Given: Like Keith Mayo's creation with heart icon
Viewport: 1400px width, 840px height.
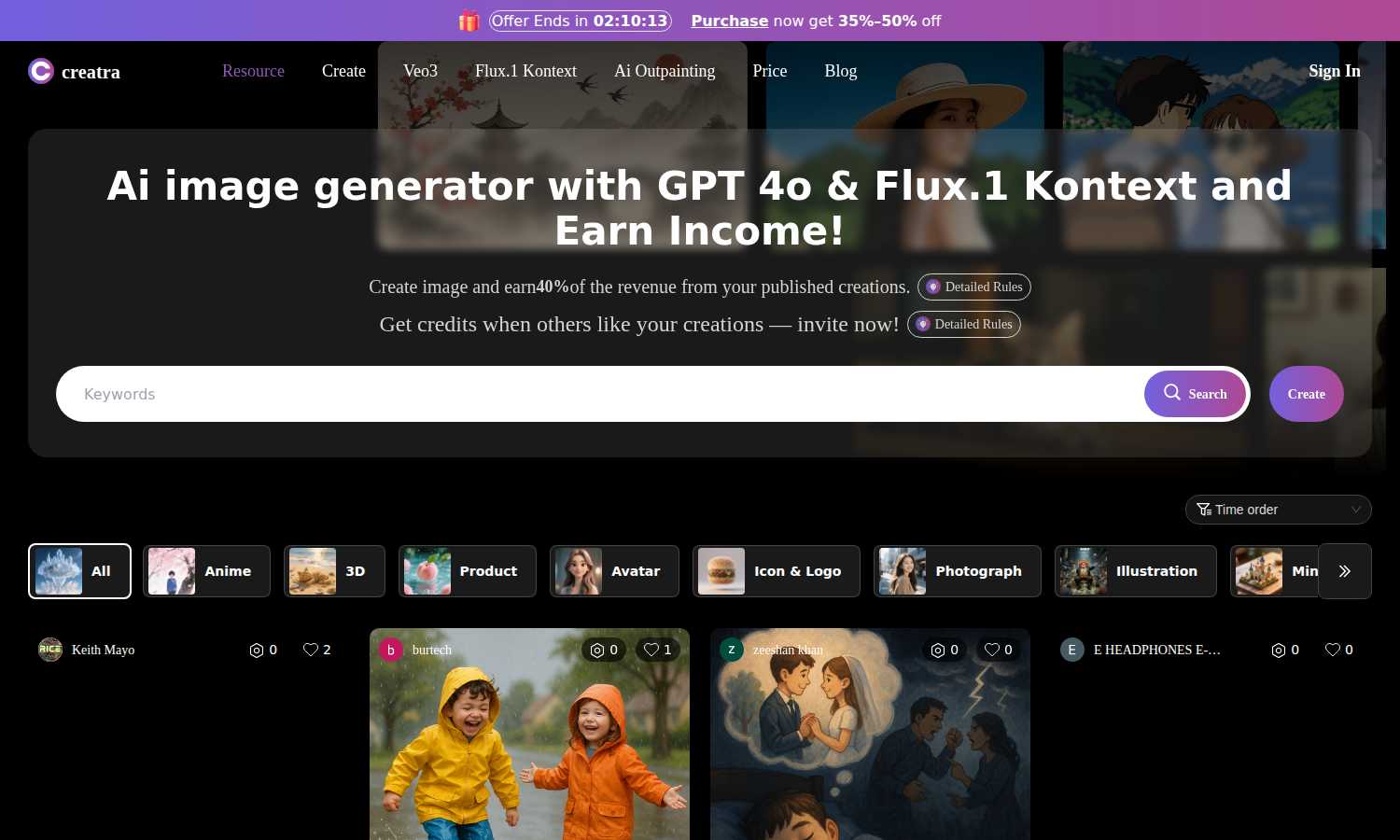Looking at the screenshot, I should 311,650.
